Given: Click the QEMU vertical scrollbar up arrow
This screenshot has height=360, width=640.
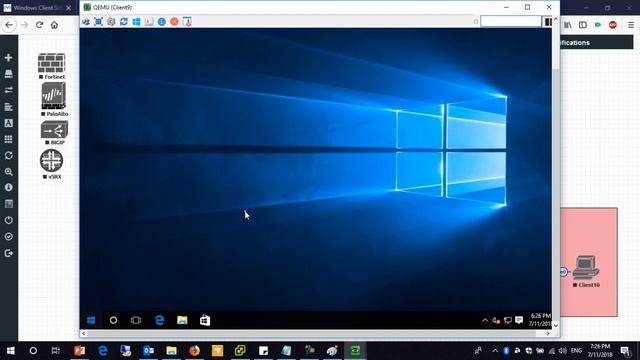Looking at the screenshot, I should pyautogui.click(x=556, y=19).
